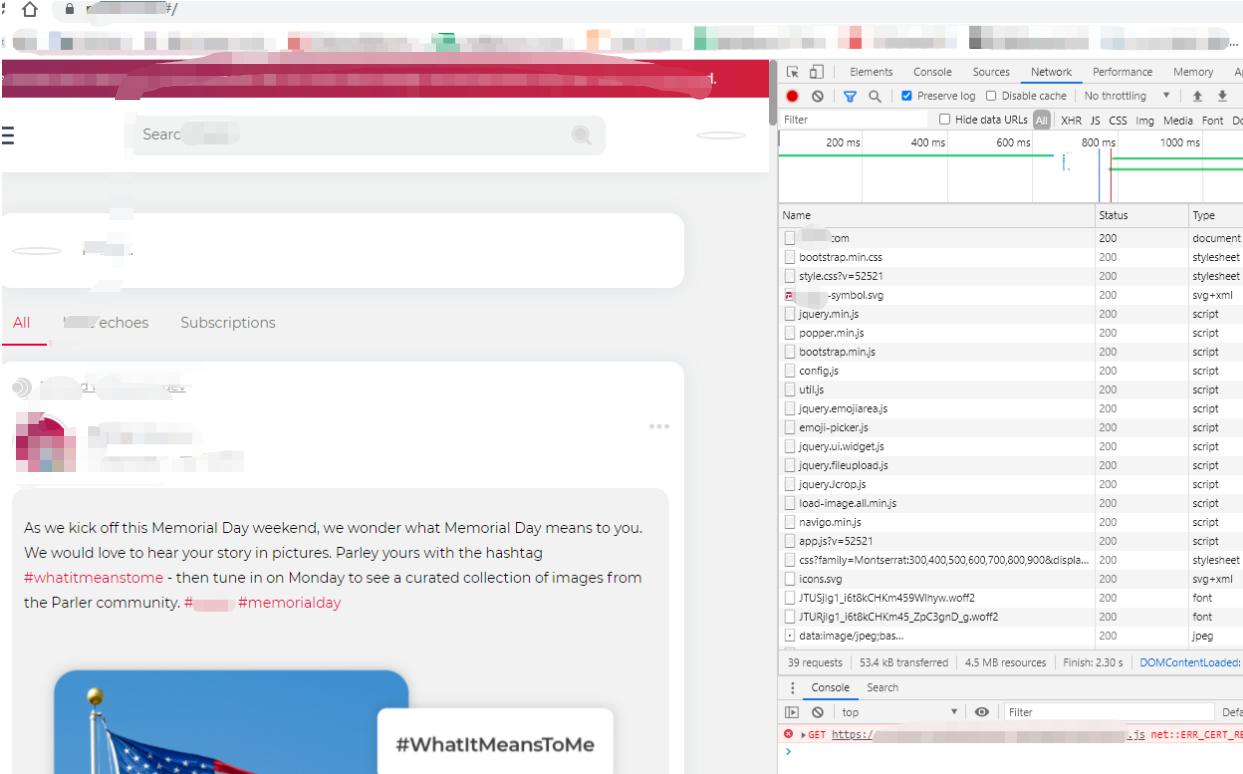The height and width of the screenshot is (774, 1243).
Task: Expand the GET error message in console
Action: (x=804, y=735)
